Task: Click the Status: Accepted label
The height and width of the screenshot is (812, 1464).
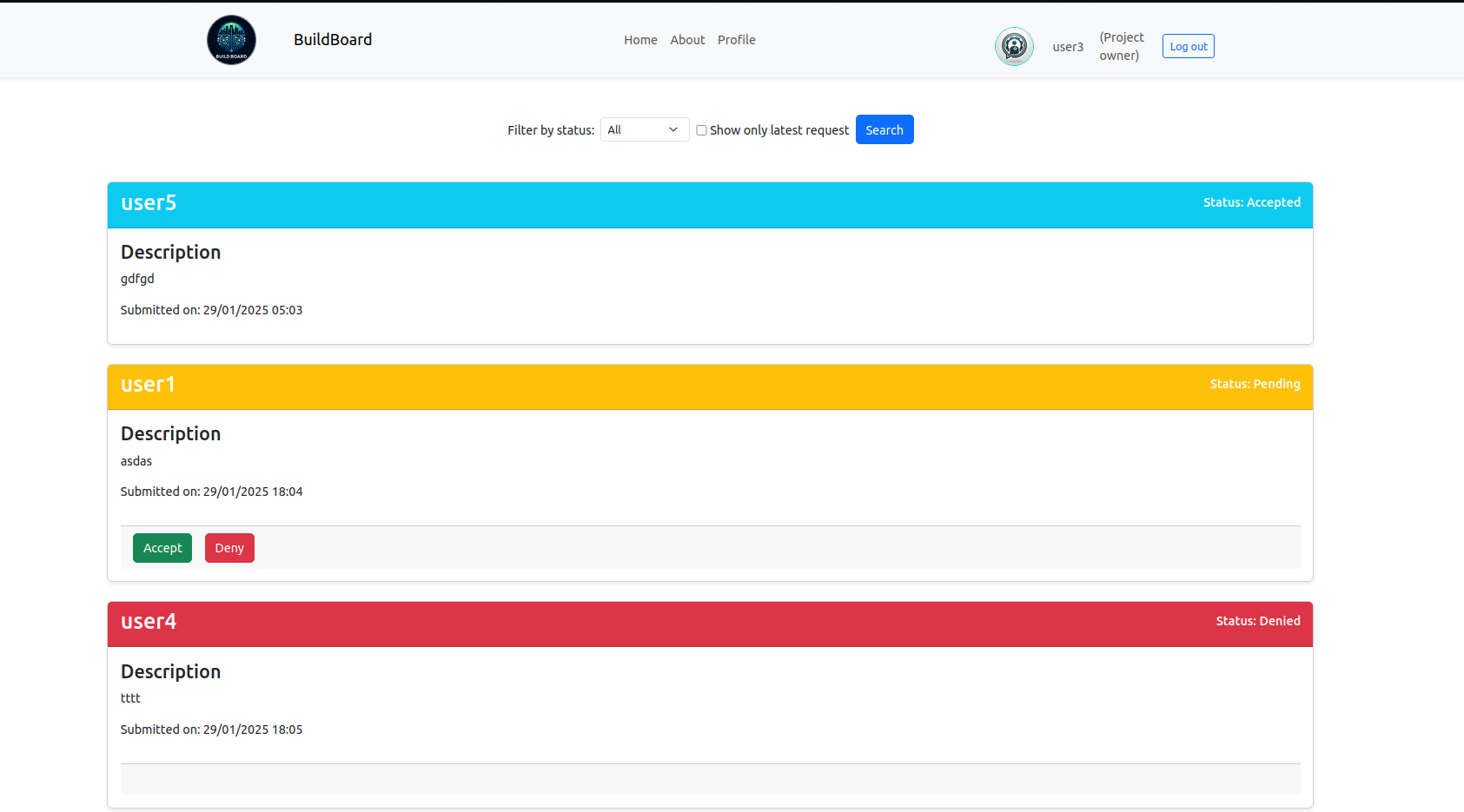Action: [x=1251, y=202]
